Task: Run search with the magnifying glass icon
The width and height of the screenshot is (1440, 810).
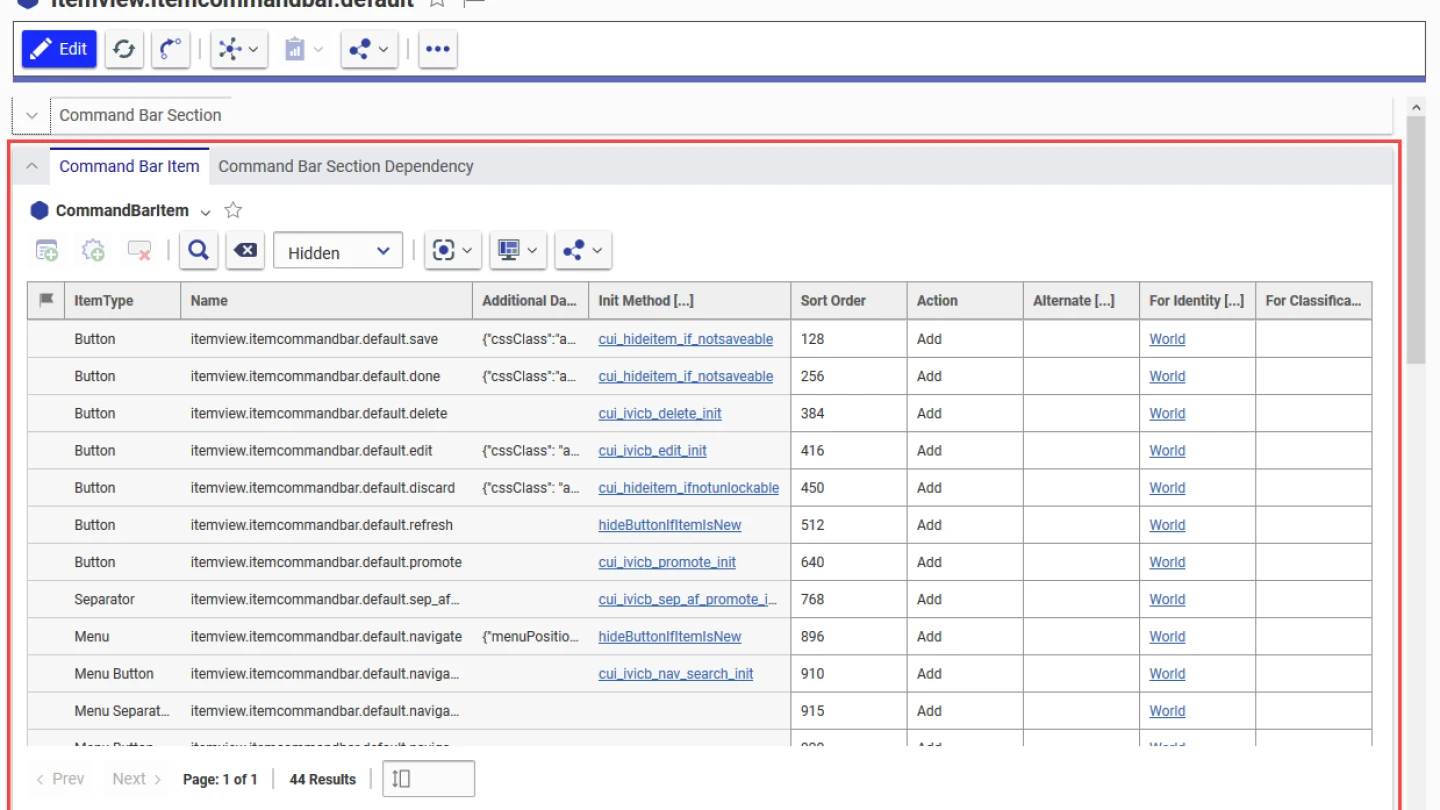Action: tap(198, 251)
